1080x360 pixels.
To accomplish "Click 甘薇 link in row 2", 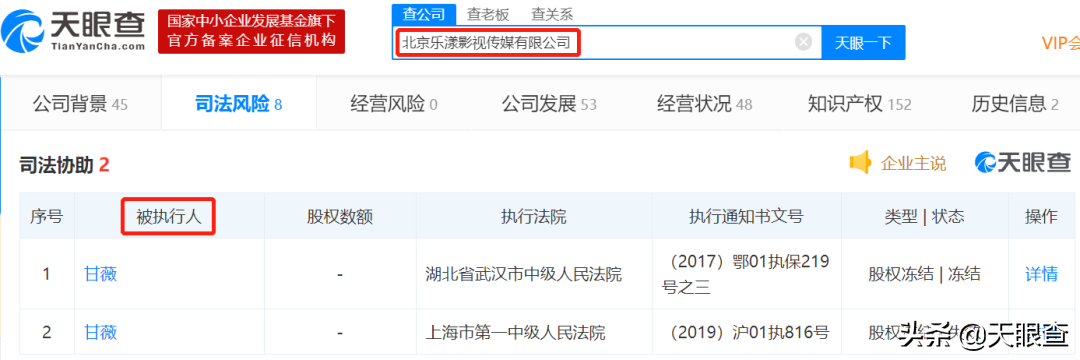I will (x=101, y=333).
